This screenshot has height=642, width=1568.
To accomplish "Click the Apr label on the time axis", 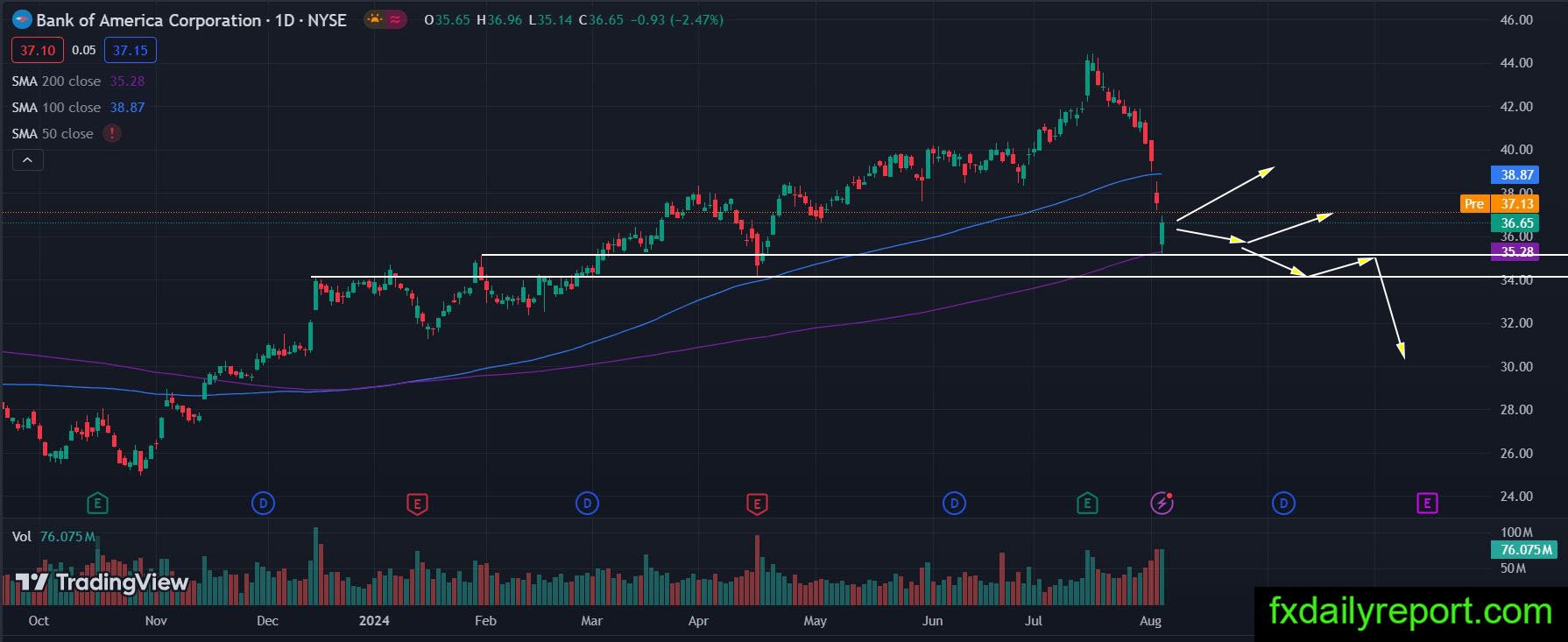I will pos(698,620).
